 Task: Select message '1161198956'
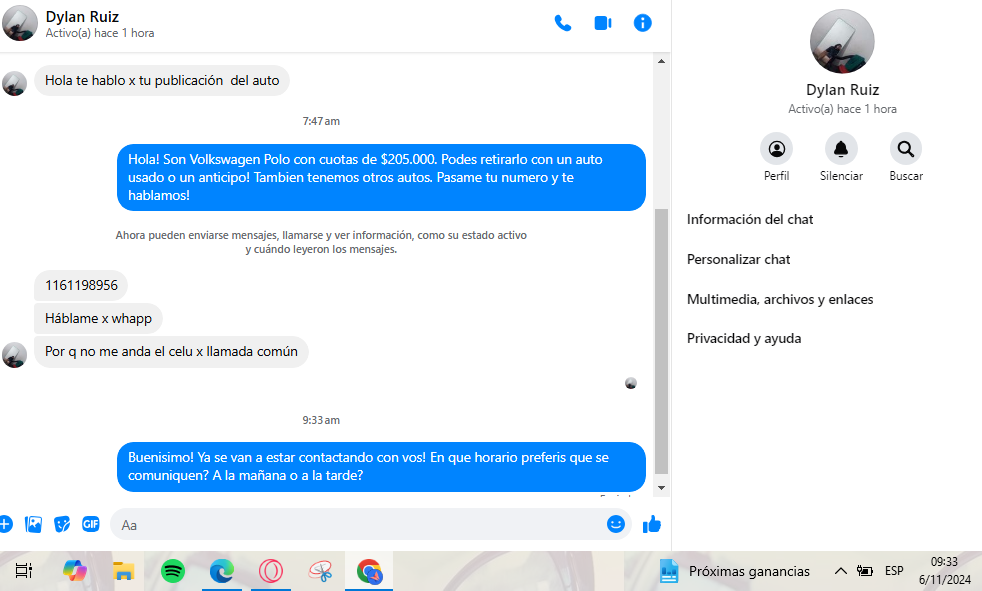81,285
